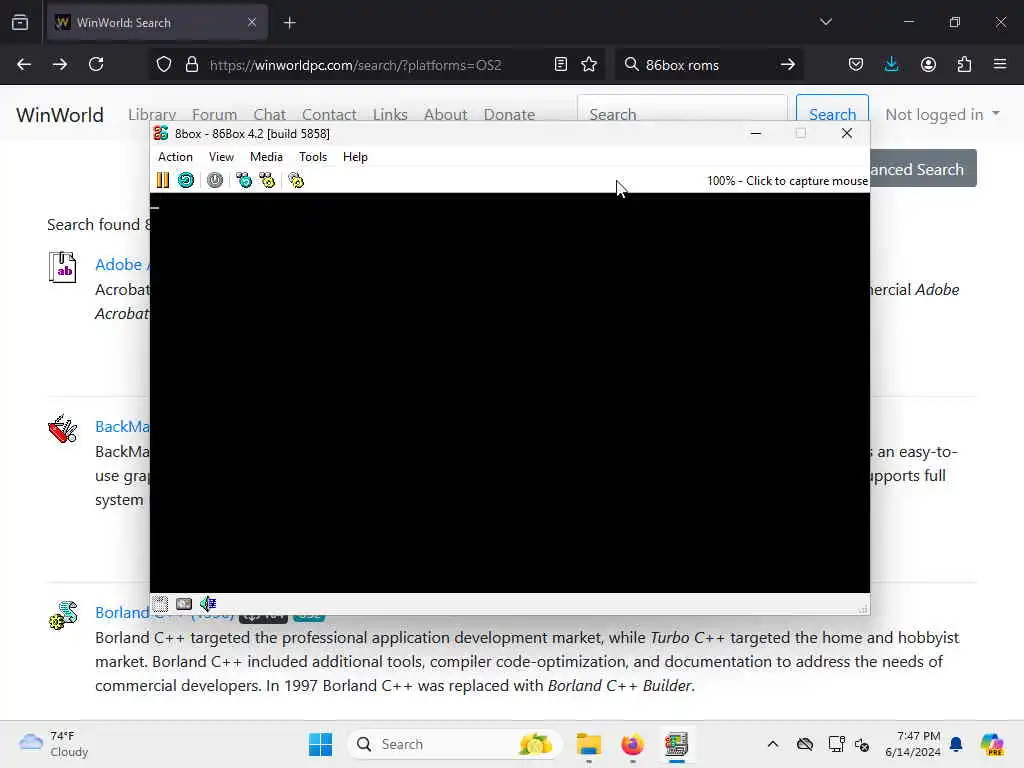Screen dimensions: 1024x768
Task: Open Firefox hamburger application menu
Action: (x=1000, y=65)
